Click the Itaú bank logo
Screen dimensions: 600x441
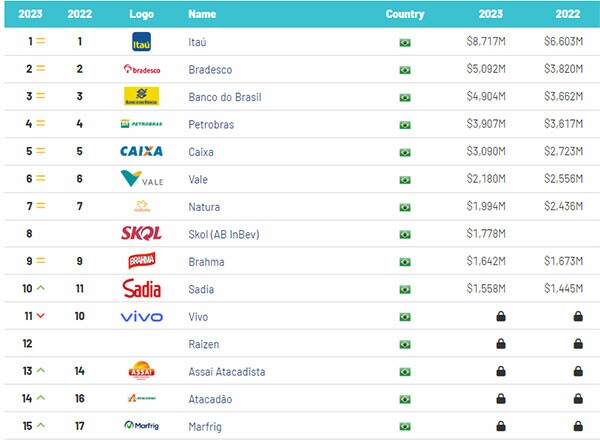141,42
